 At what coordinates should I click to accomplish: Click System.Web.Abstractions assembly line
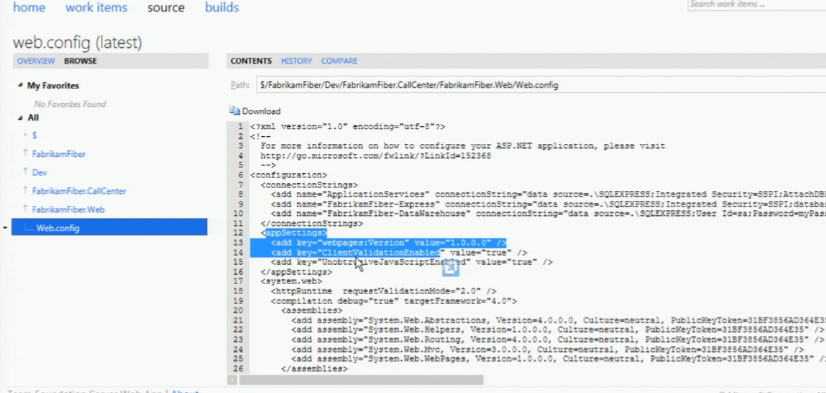click(558, 320)
